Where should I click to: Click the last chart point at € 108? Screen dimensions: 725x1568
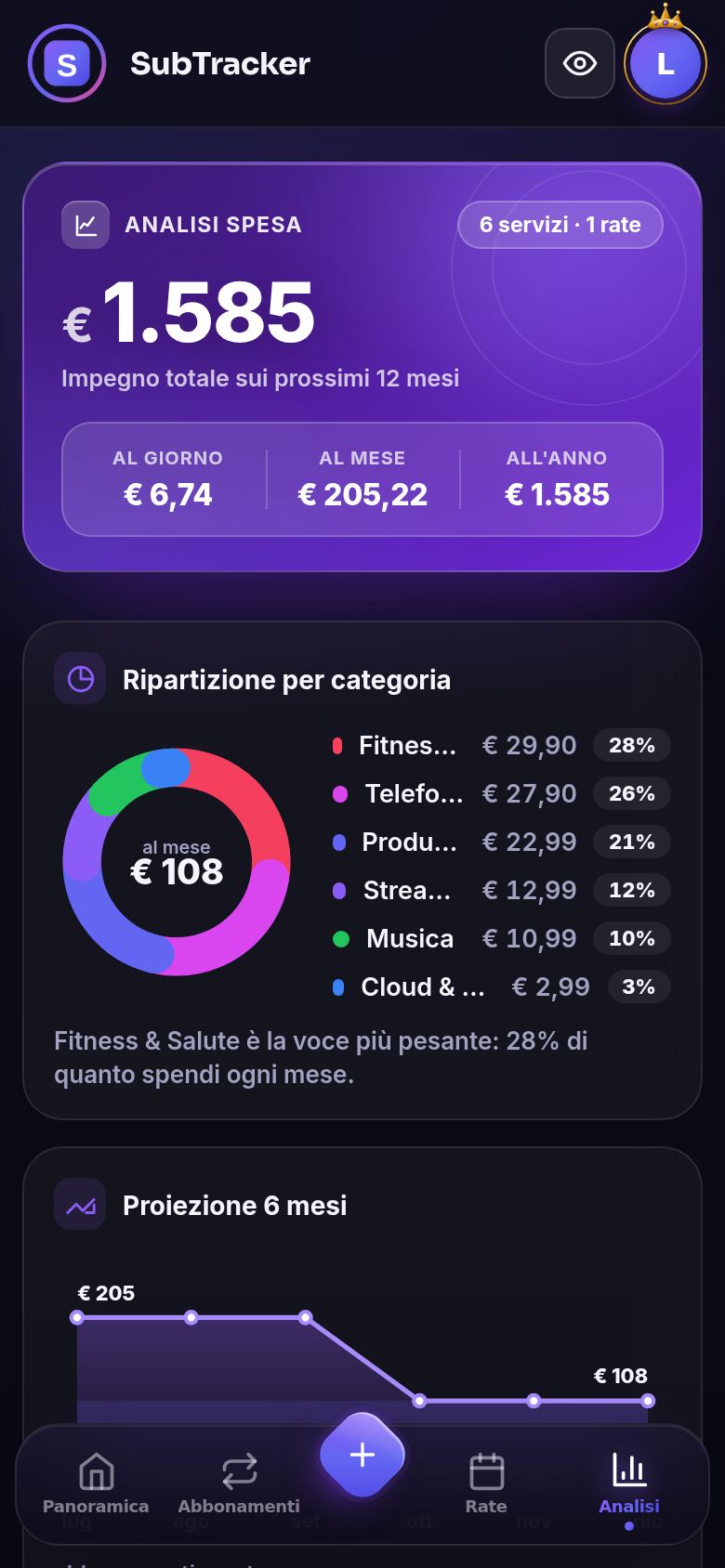(648, 1401)
